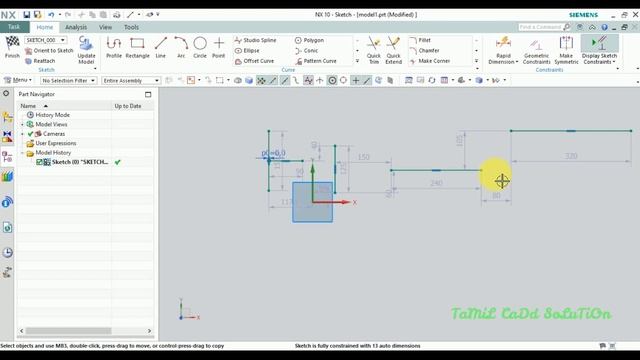Click the Make Symmetric tool

(x=566, y=50)
